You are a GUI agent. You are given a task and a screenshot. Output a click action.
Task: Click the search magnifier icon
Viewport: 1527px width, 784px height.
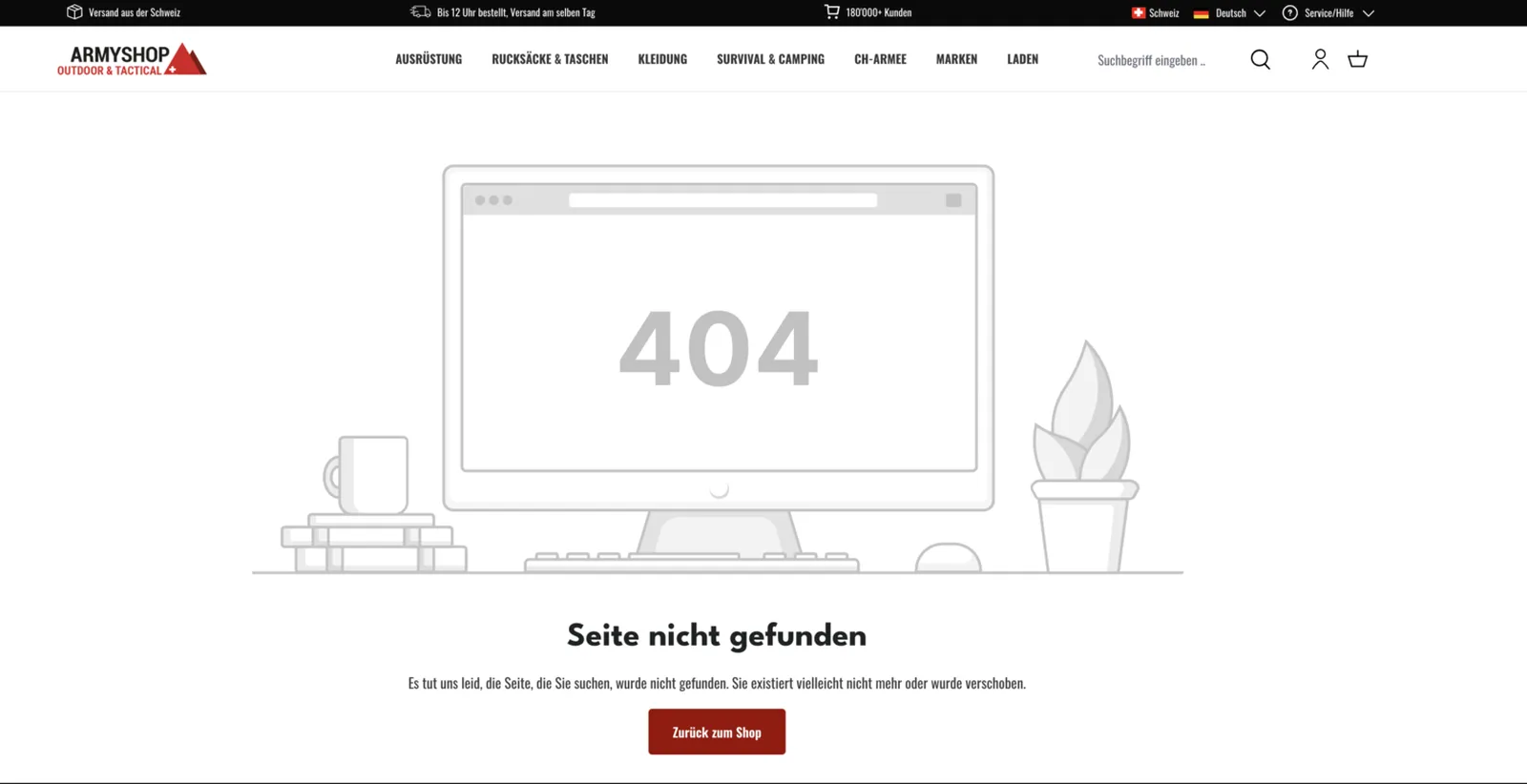tap(1260, 59)
